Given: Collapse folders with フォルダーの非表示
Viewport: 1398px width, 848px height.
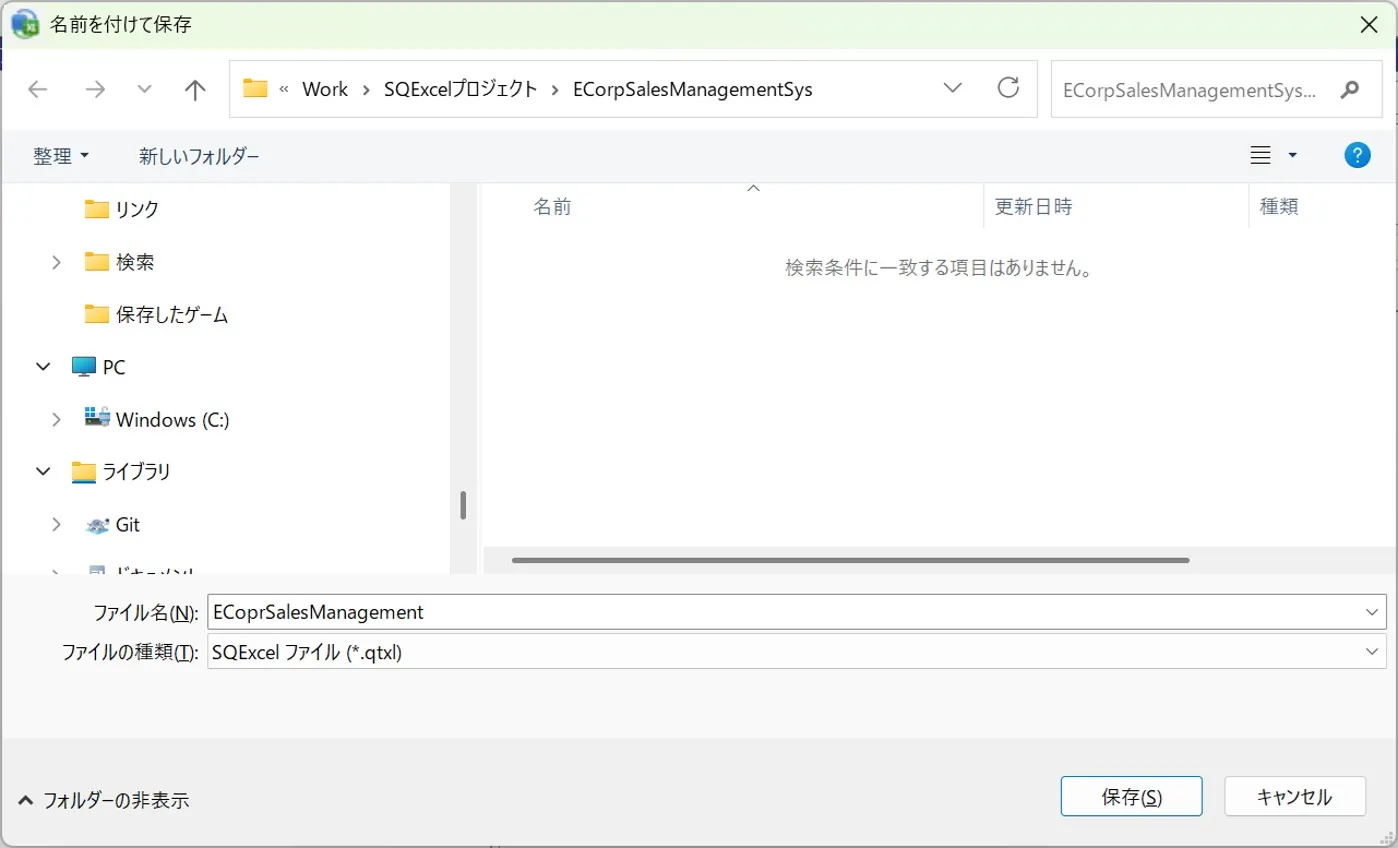Looking at the screenshot, I should pyautogui.click(x=104, y=800).
